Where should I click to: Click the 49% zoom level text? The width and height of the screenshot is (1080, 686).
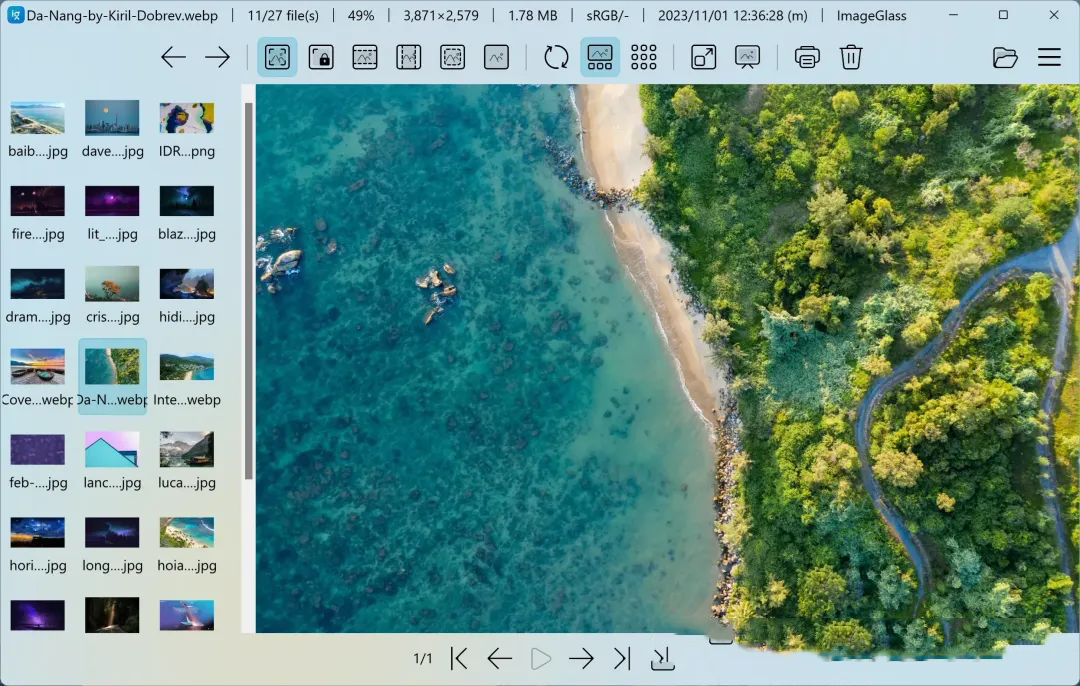(x=361, y=15)
